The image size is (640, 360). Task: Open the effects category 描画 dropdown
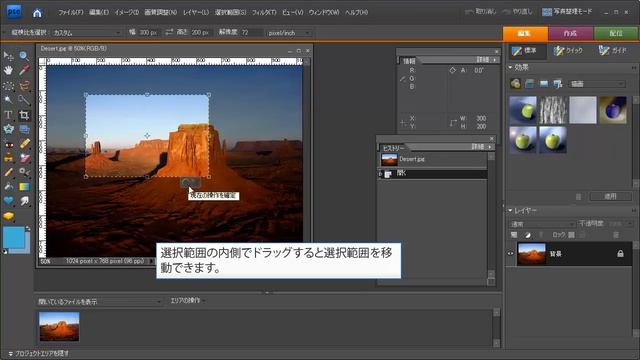pos(597,84)
